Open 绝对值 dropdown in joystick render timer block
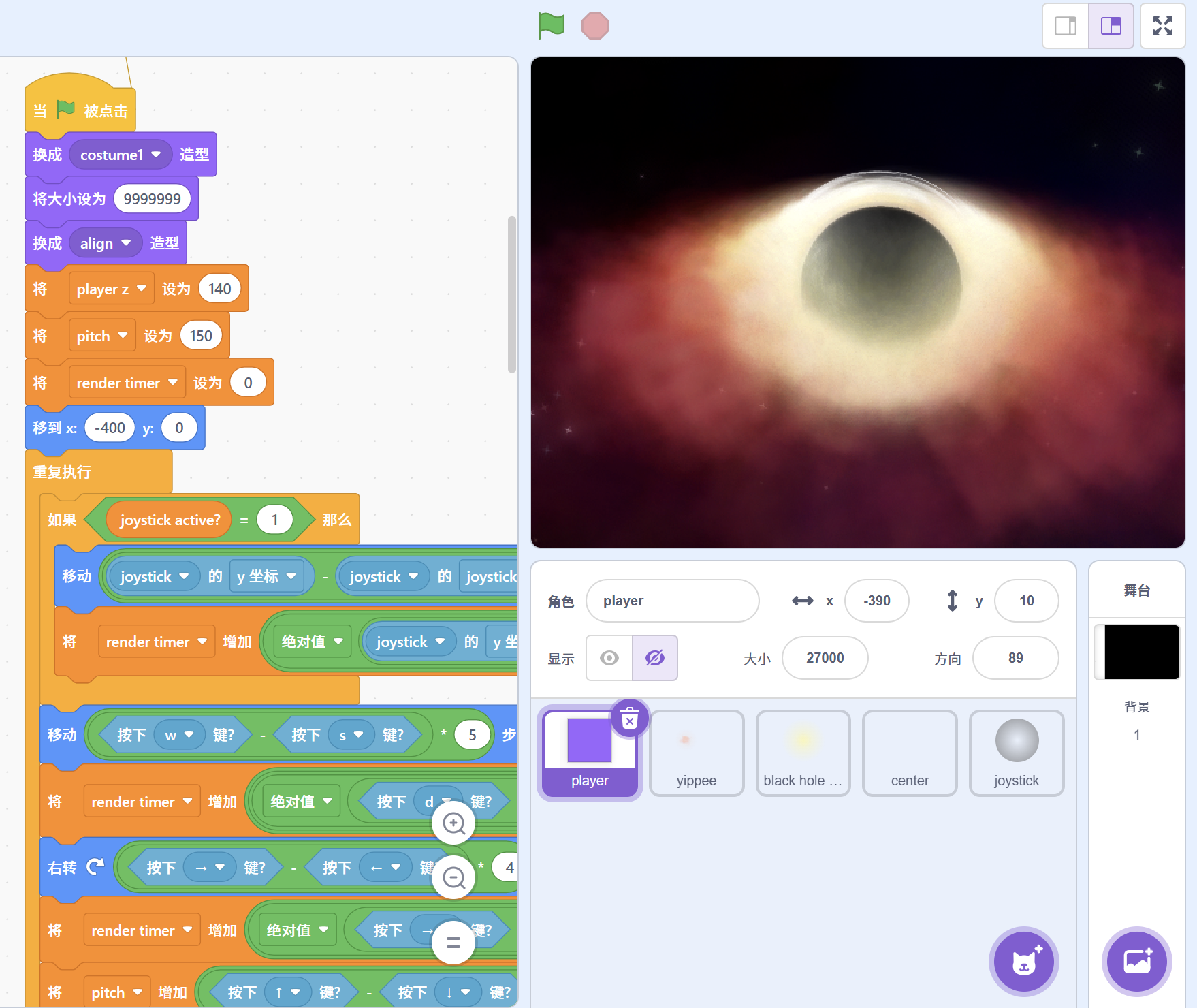 click(312, 642)
